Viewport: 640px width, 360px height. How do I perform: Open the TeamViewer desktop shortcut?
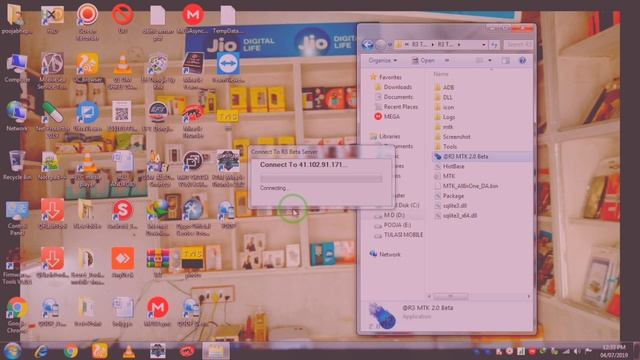[228, 69]
